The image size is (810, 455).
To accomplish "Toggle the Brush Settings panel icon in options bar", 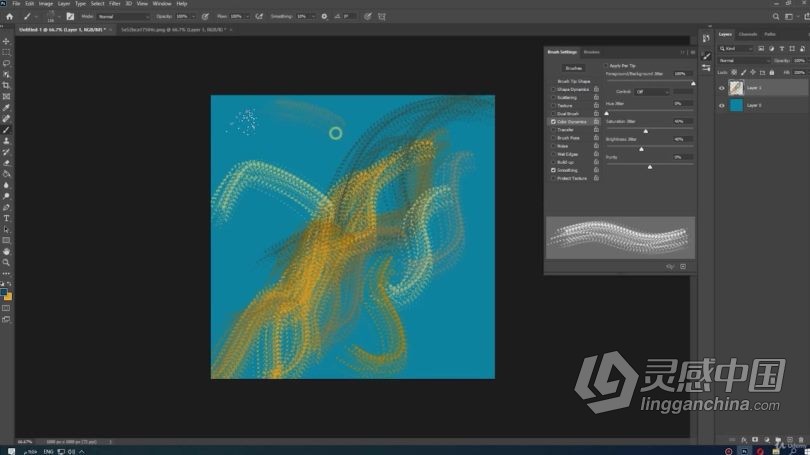I will [x=70, y=17].
